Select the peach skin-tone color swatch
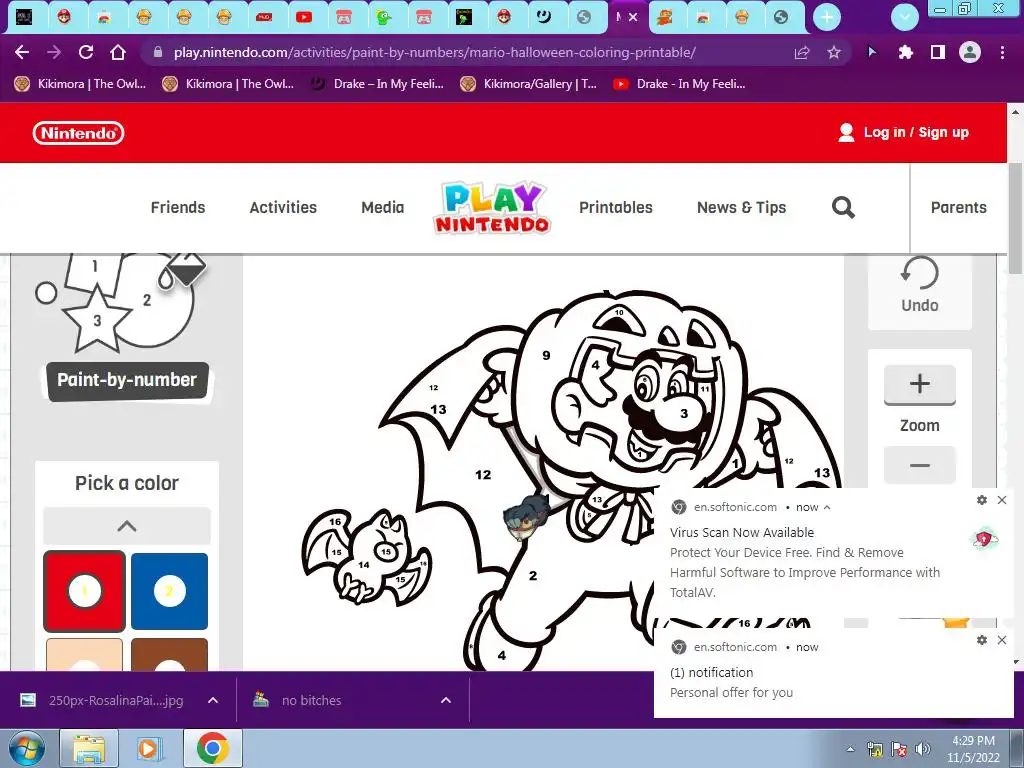This screenshot has width=1024, height=768. point(84,655)
